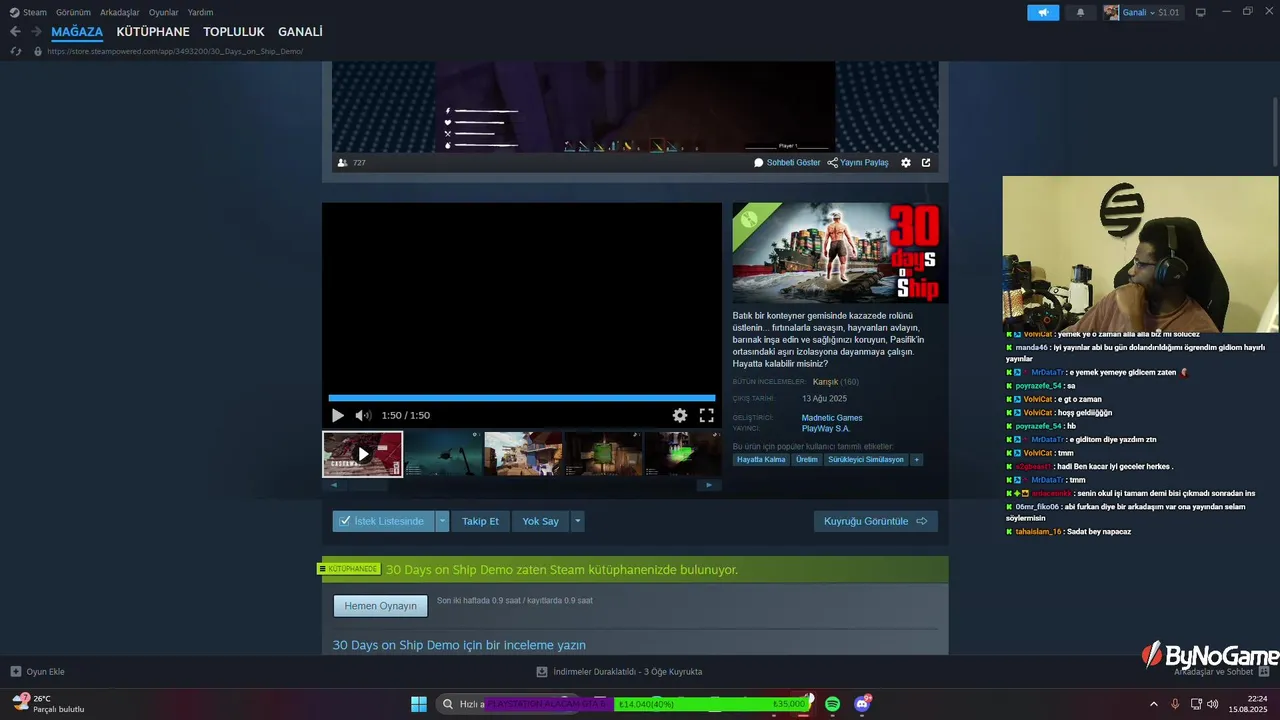Open downloads status İndirmeler Duraklatıldı

(619, 671)
